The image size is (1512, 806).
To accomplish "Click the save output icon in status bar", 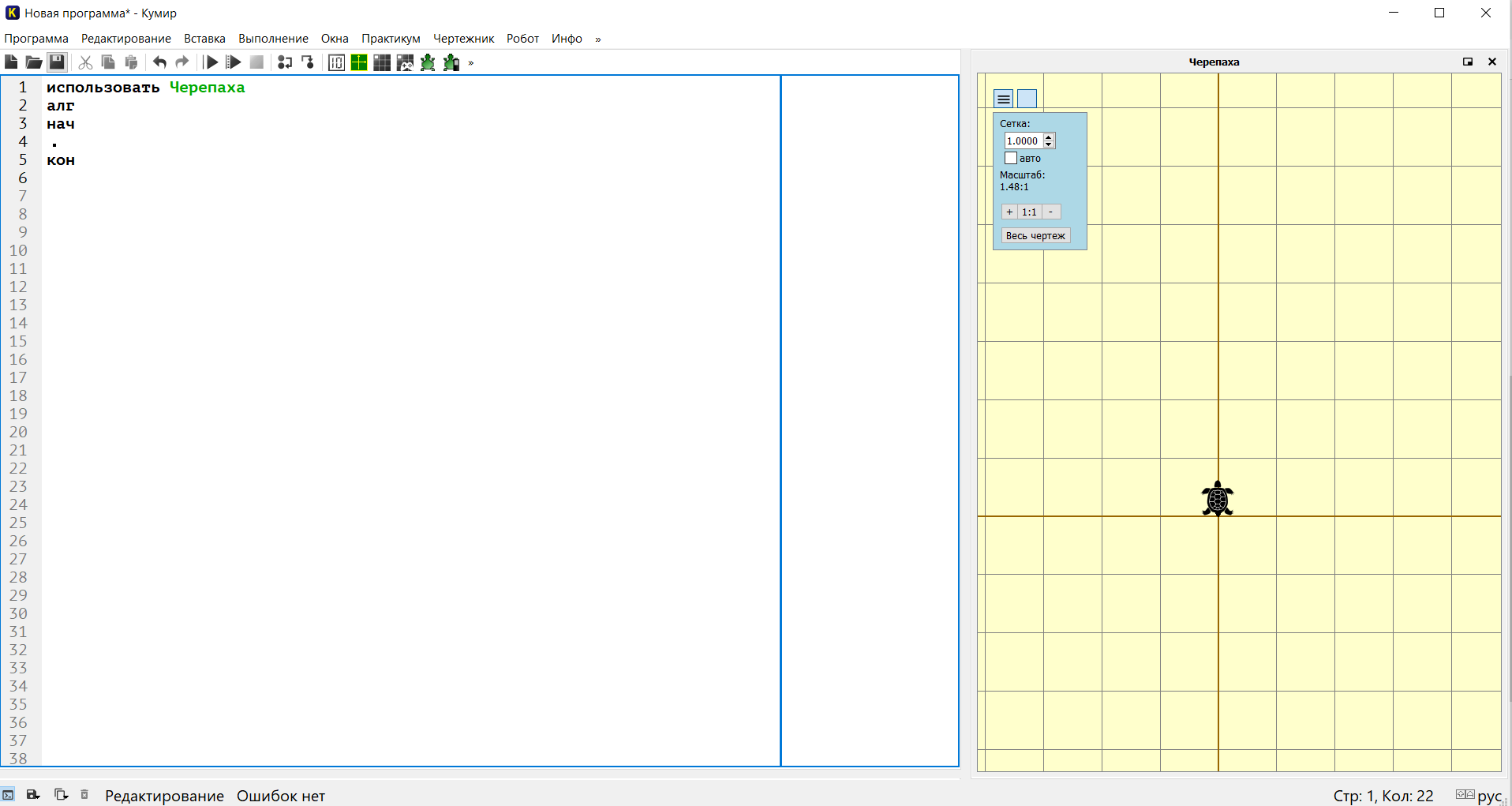I will click(x=32, y=795).
